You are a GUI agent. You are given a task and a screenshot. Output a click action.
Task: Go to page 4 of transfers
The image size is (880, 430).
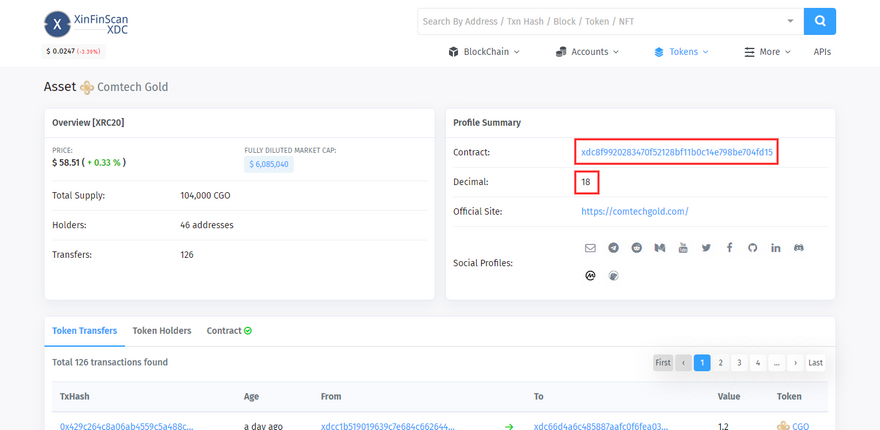pyautogui.click(x=758, y=363)
